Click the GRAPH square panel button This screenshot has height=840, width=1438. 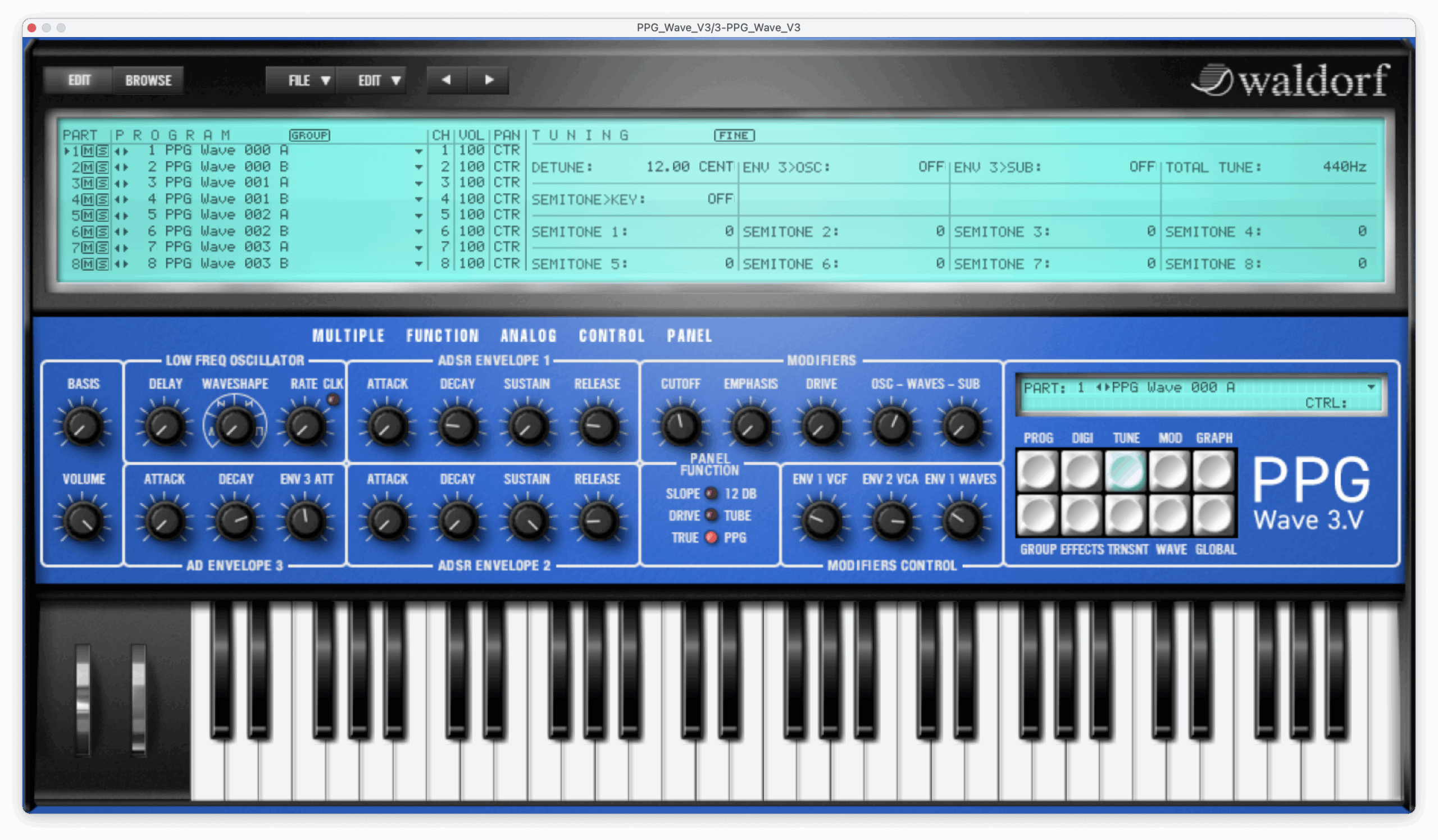1214,471
